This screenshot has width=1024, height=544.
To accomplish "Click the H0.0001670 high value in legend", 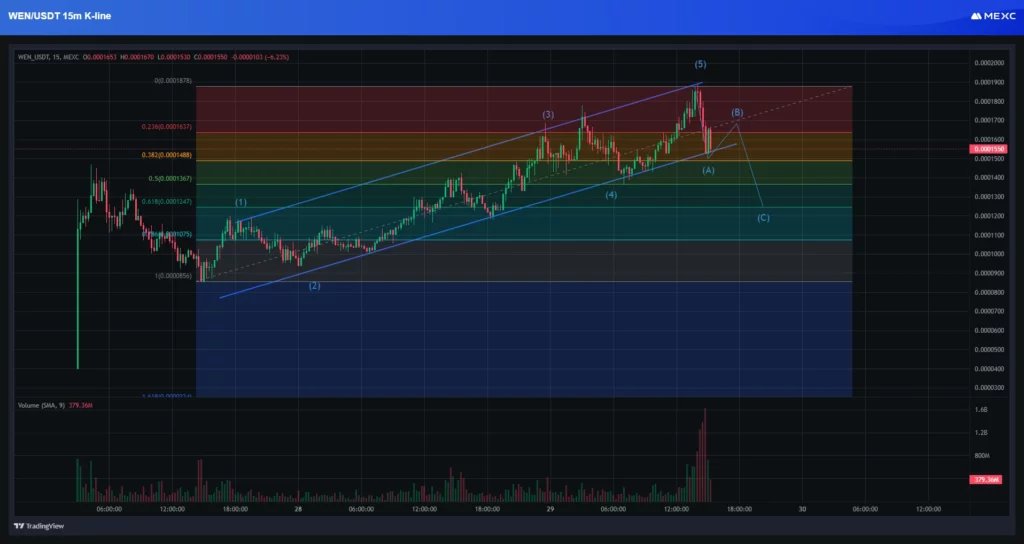I will [137, 57].
